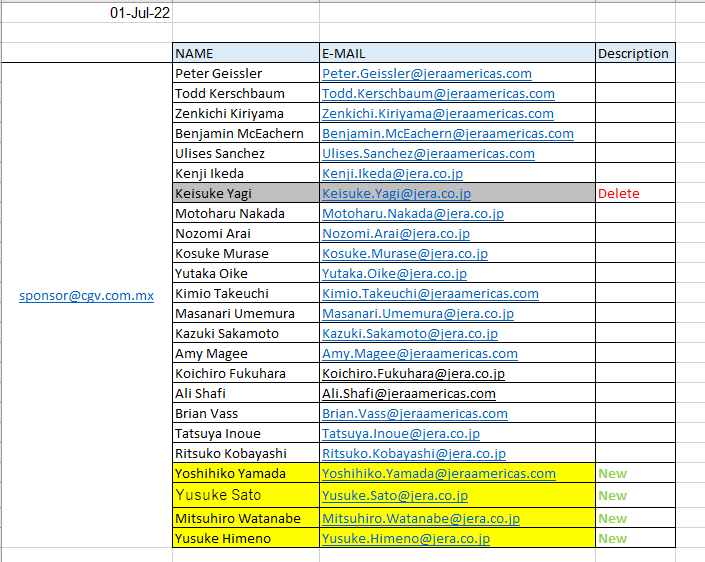Select the Masanari Umemura name cell
Image resolution: width=705 pixels, height=562 pixels.
246,313
